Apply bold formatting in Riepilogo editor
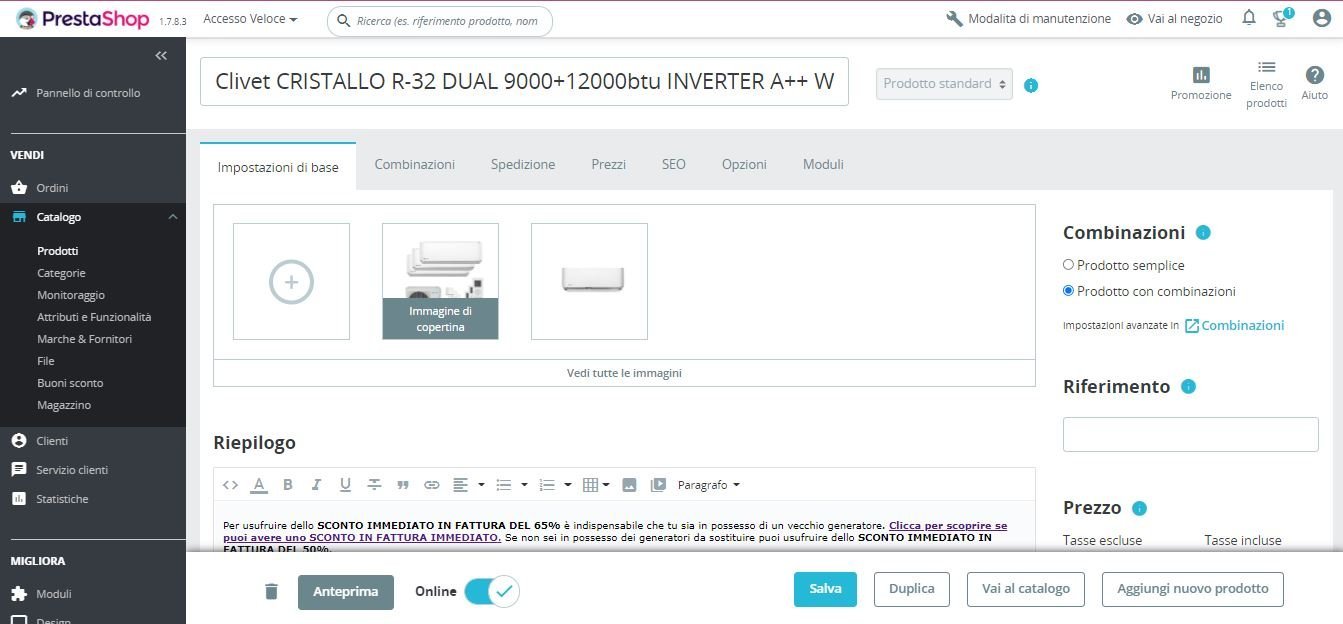This screenshot has height=624, width=1343. coord(288,485)
